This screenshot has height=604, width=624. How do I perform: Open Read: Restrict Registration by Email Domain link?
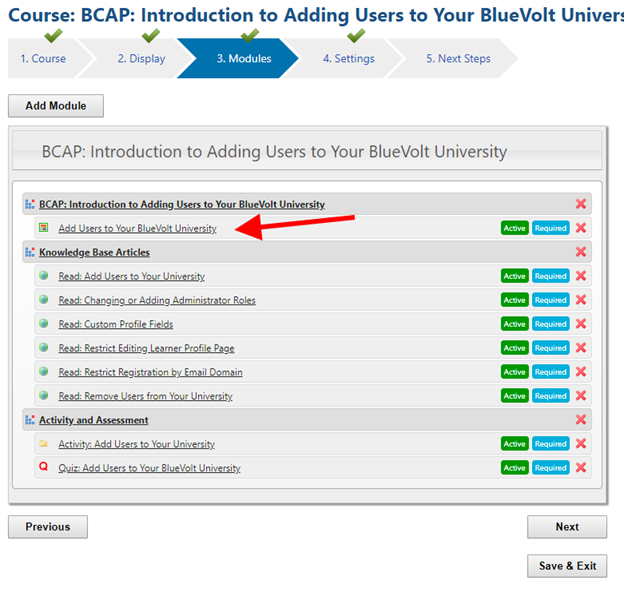pyautogui.click(x=150, y=372)
